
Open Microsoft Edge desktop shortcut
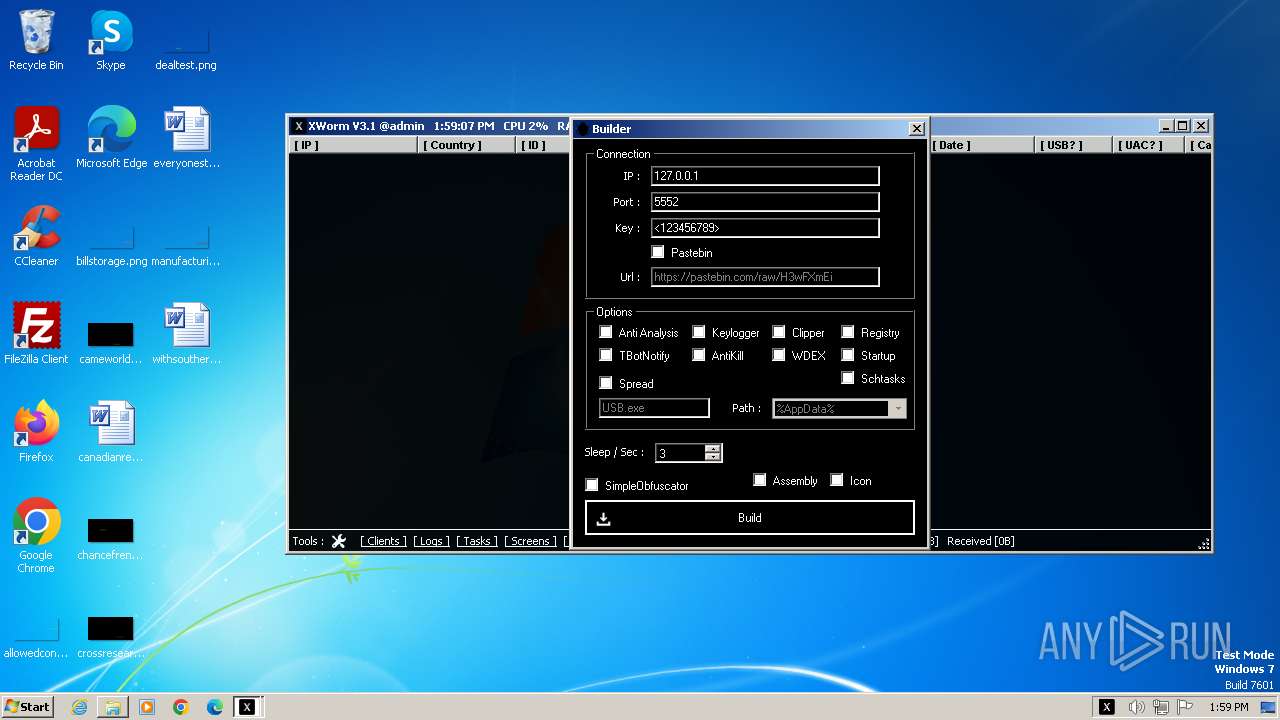click(x=111, y=138)
